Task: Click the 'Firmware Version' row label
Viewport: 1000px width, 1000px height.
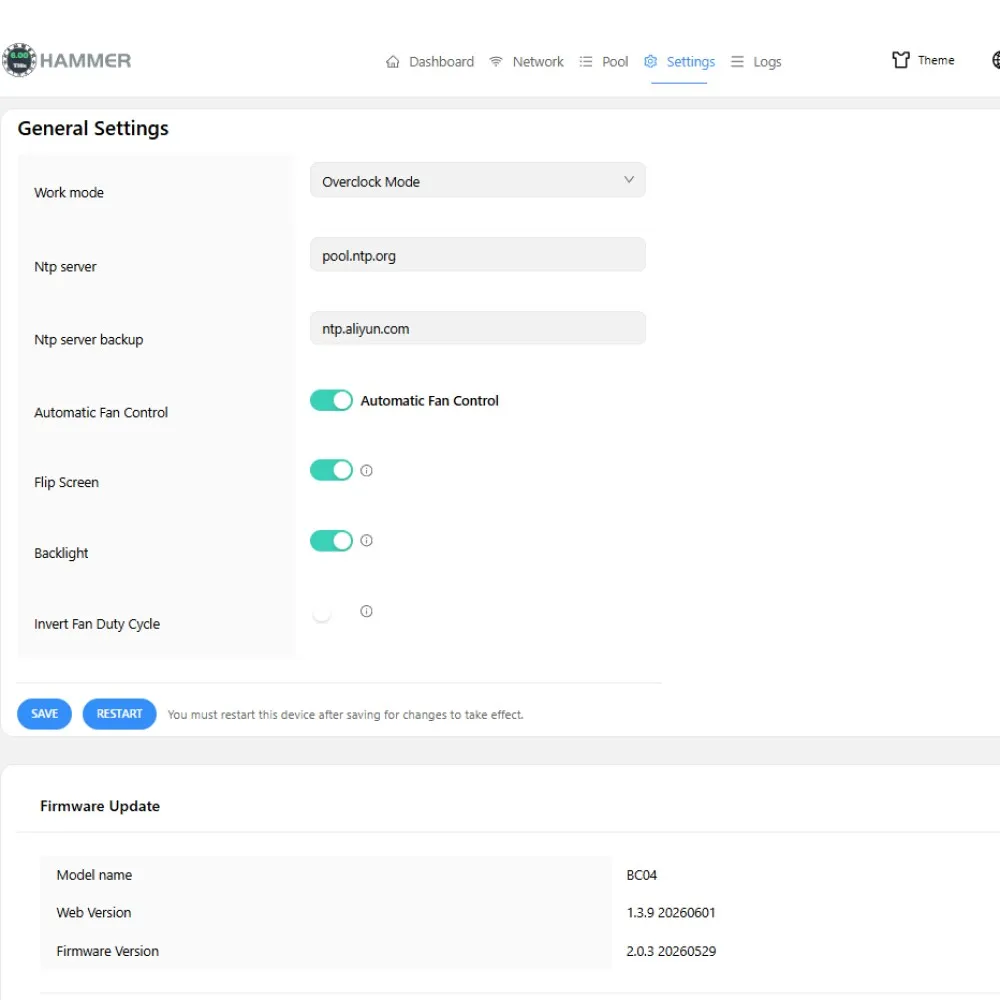Action: click(108, 951)
